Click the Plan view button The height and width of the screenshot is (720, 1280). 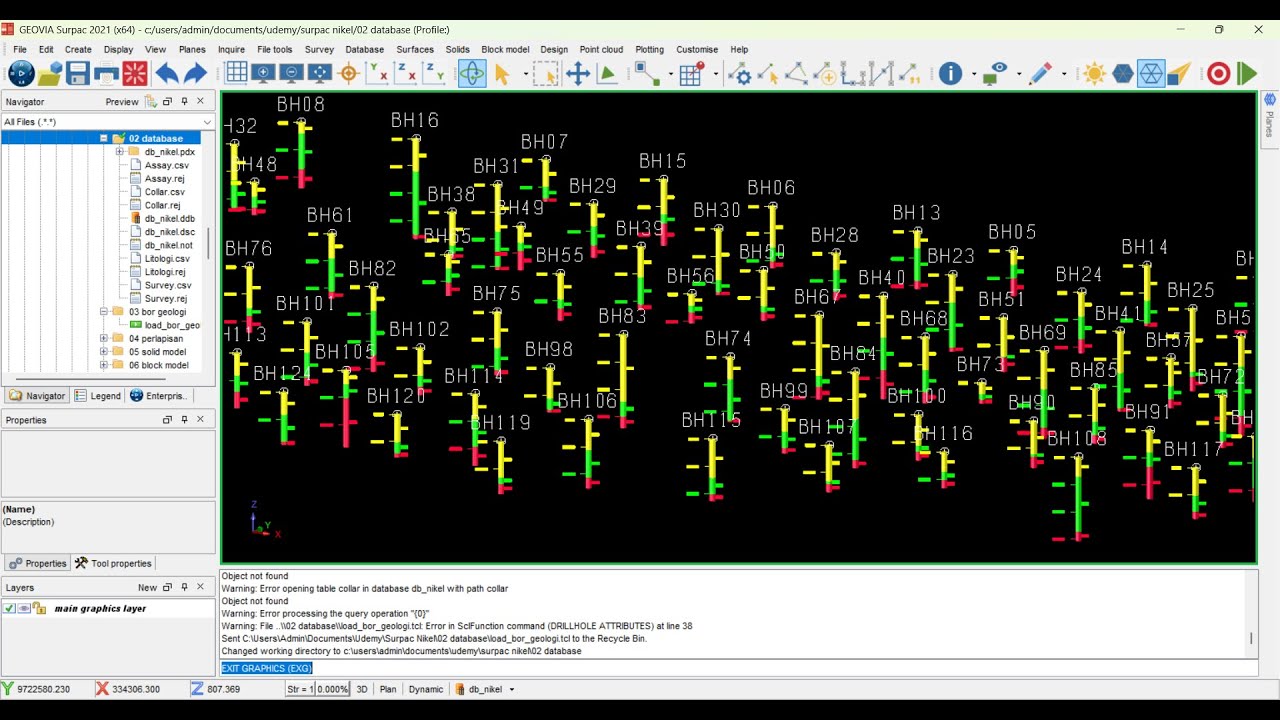pos(387,689)
